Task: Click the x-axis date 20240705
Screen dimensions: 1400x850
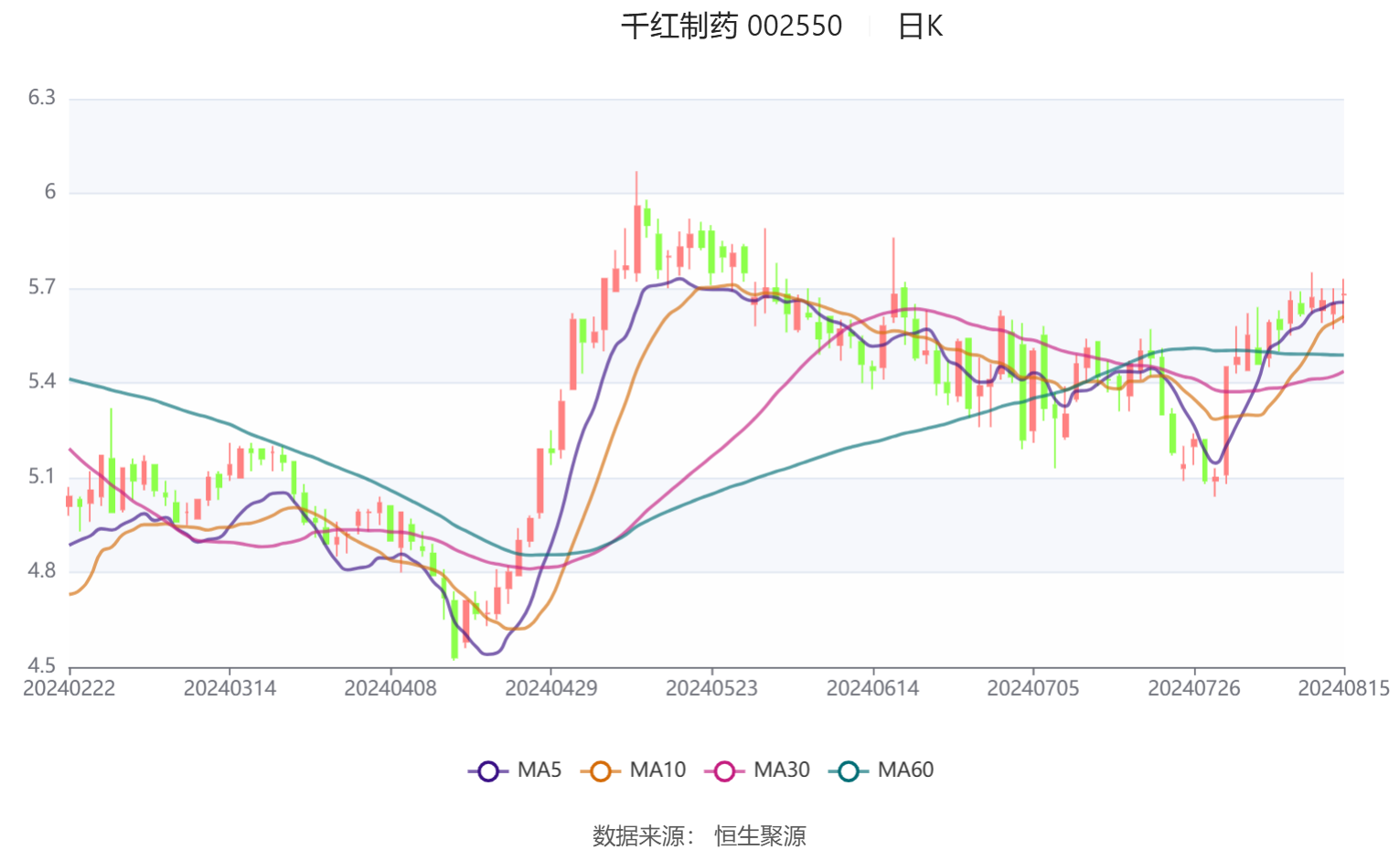Action: point(1033,688)
